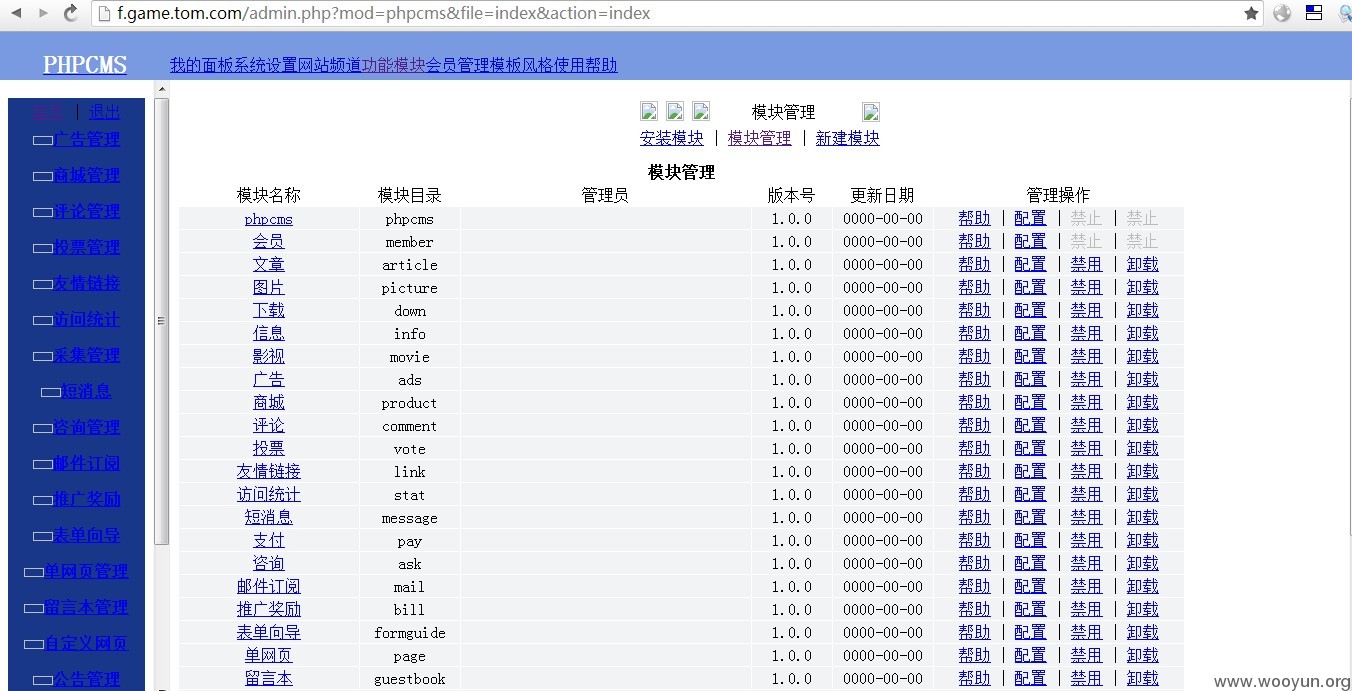This screenshot has width=1352, height=691.
Task: Click 帮助 in the bill module row
Action: pos(974,609)
